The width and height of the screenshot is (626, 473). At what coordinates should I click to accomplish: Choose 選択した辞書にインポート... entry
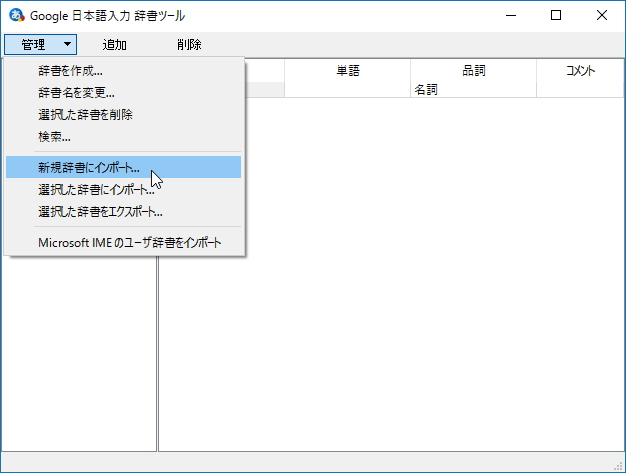123,189
